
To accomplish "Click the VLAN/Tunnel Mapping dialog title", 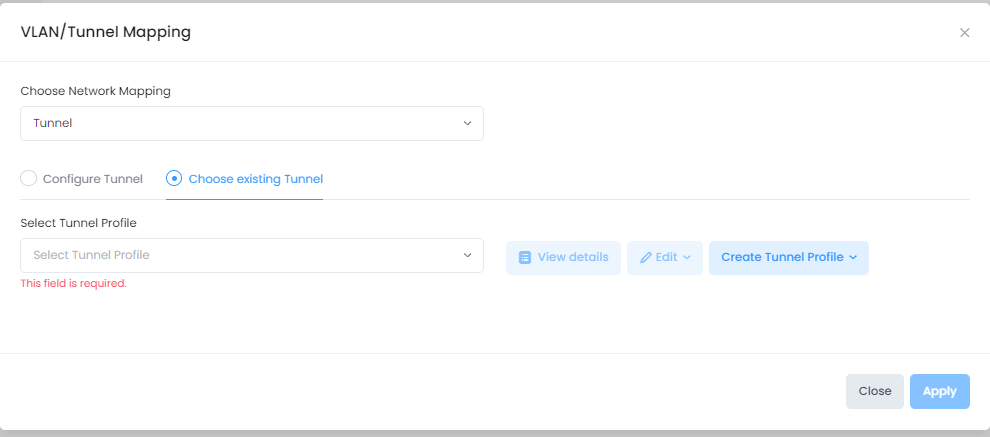I will [106, 32].
